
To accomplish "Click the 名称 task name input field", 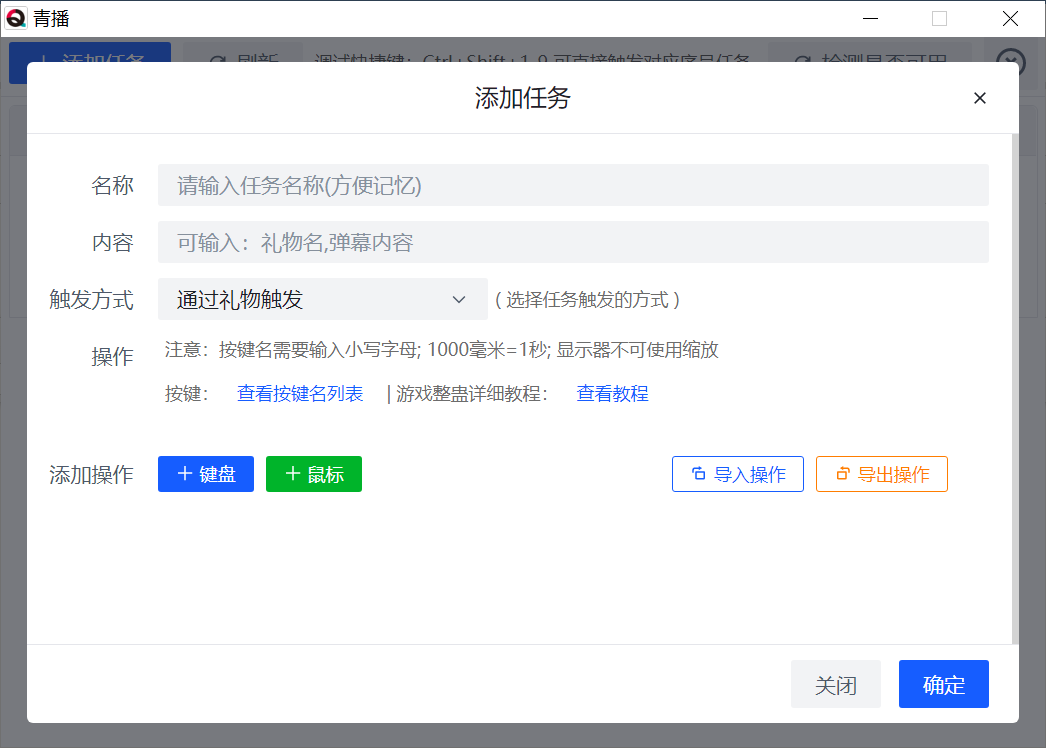I will pos(573,185).
